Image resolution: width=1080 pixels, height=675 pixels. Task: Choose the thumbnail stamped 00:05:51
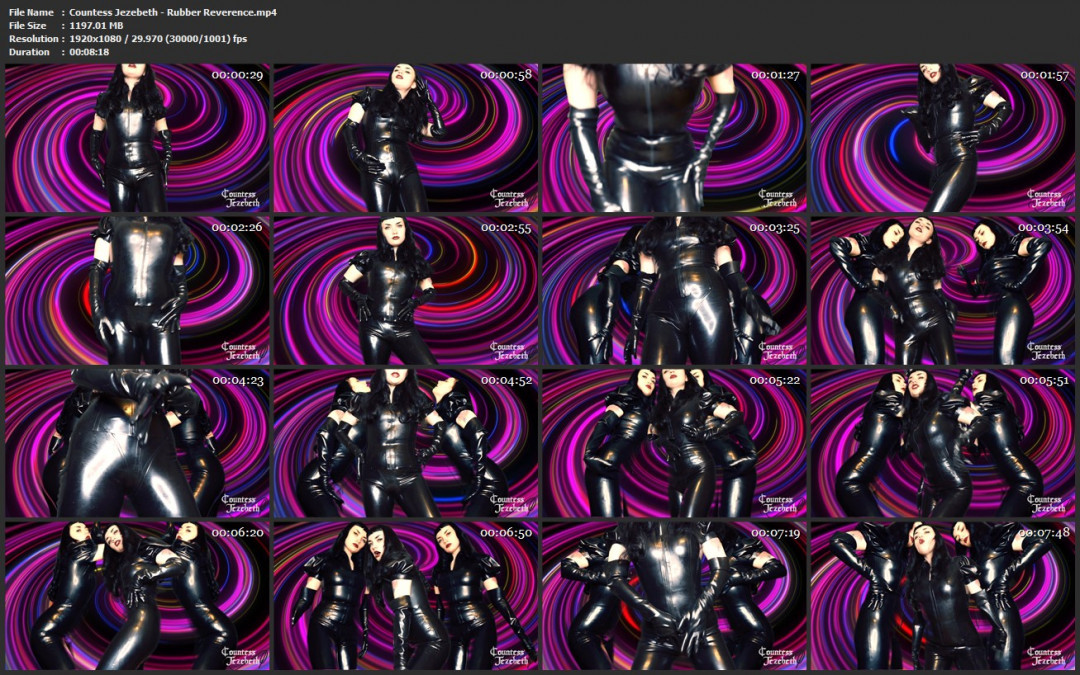coord(942,443)
